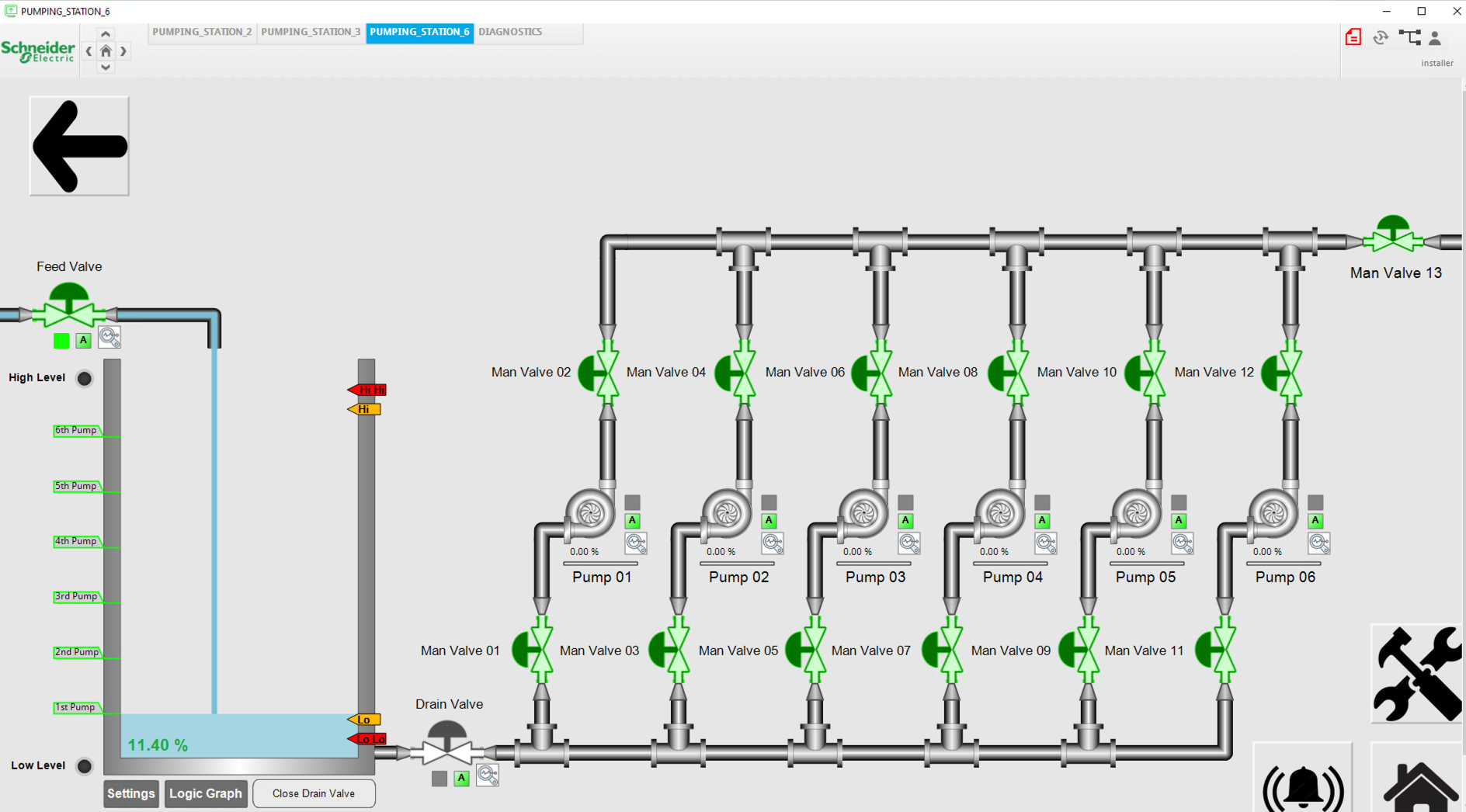Click the red Hi Hi alarm limit marker
This screenshot has height=812, width=1466.
[x=366, y=390]
